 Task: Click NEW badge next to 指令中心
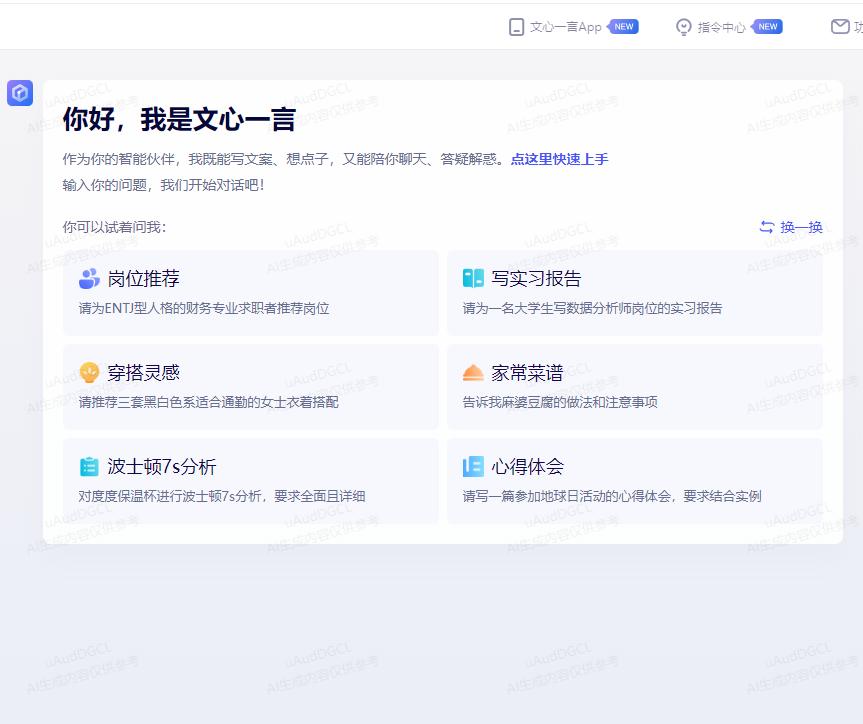(767, 26)
